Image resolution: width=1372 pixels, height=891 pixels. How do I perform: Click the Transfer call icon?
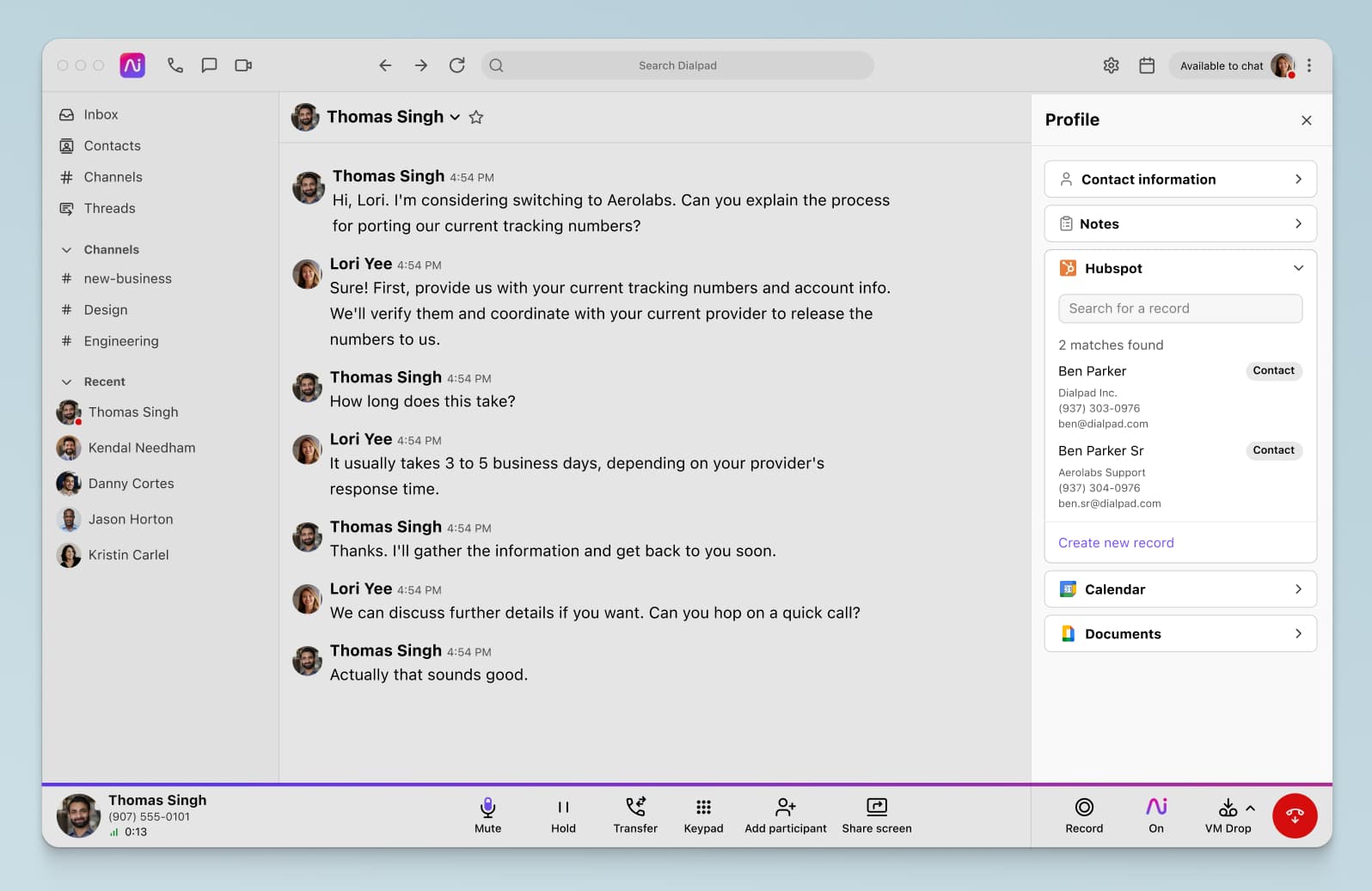tap(635, 815)
